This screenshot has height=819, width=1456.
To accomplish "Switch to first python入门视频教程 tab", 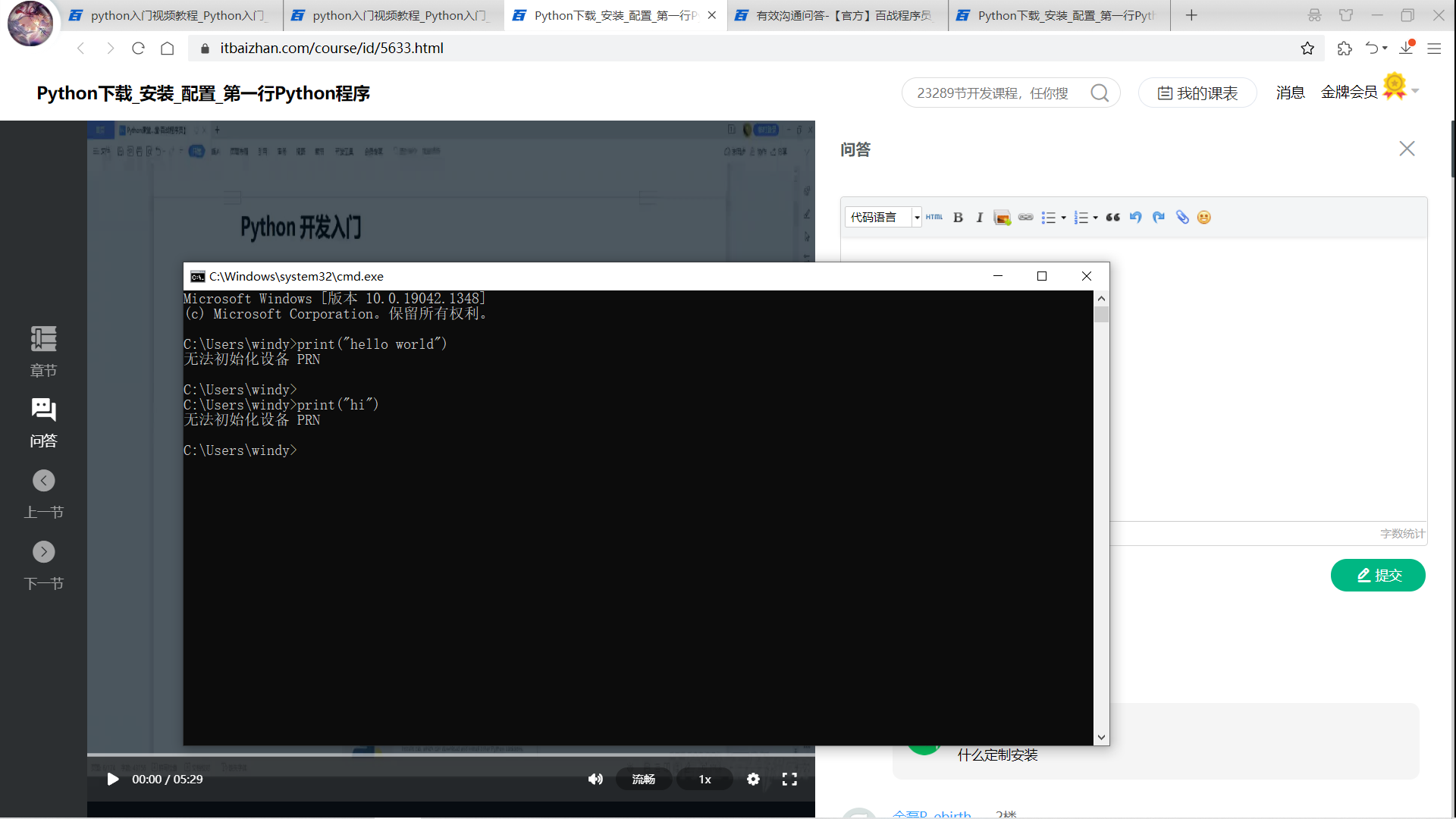I will [172, 15].
